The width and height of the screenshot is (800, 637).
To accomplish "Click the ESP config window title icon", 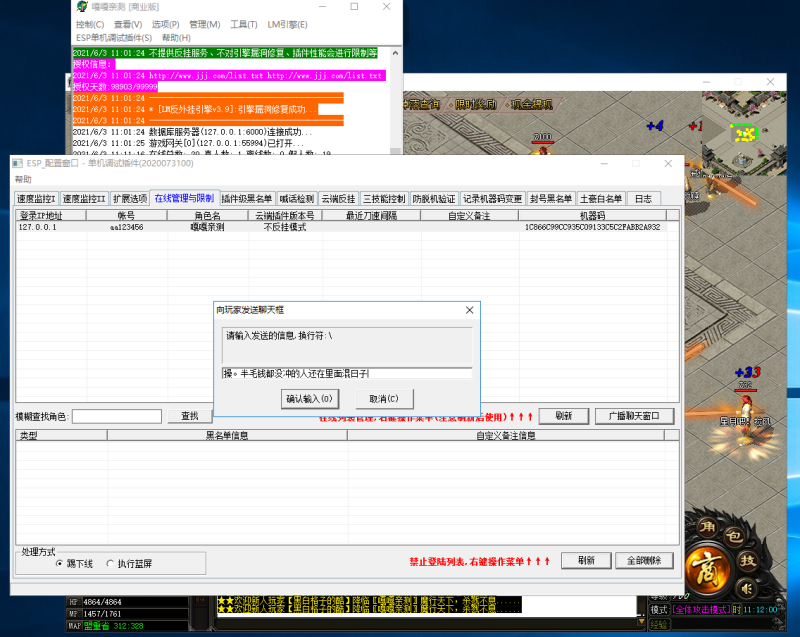I will tap(17, 163).
